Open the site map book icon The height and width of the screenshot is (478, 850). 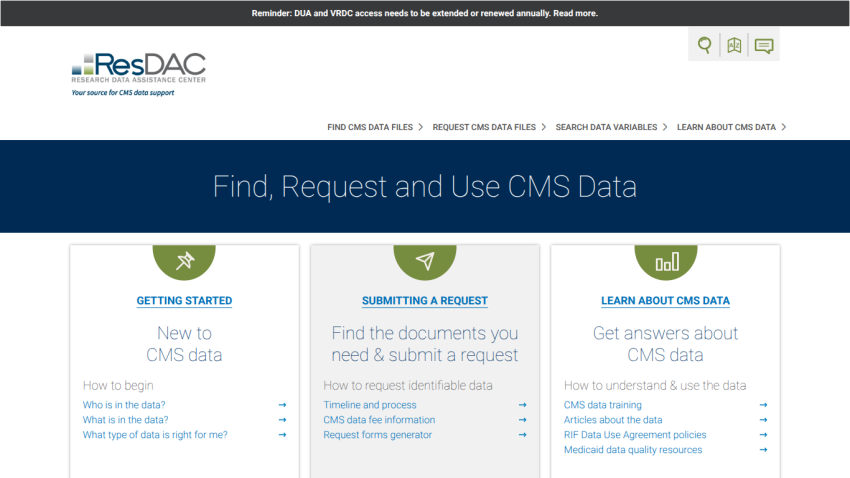tap(734, 45)
